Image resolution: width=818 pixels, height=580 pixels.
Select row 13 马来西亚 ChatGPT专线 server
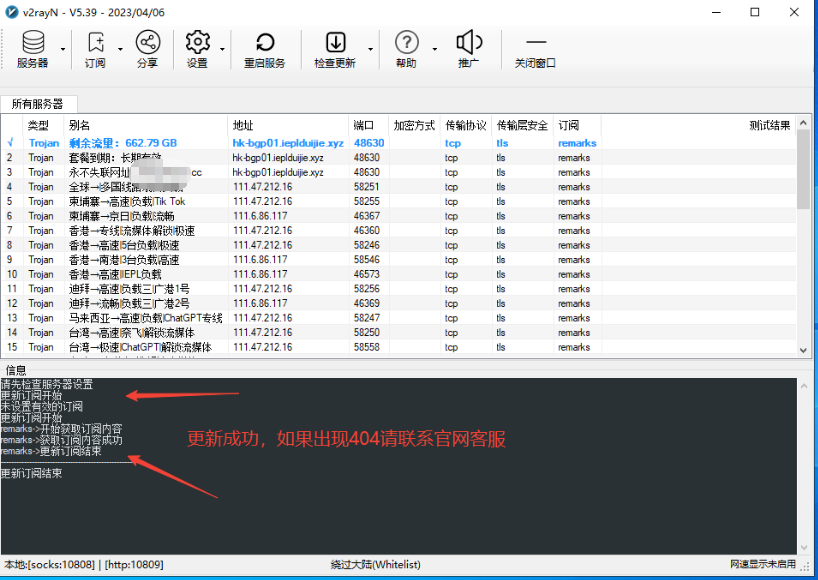126,318
